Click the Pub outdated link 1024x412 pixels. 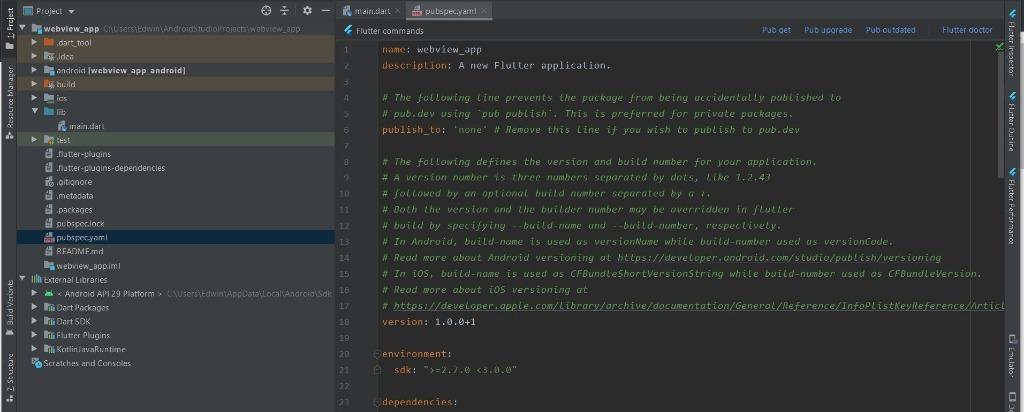coord(890,30)
